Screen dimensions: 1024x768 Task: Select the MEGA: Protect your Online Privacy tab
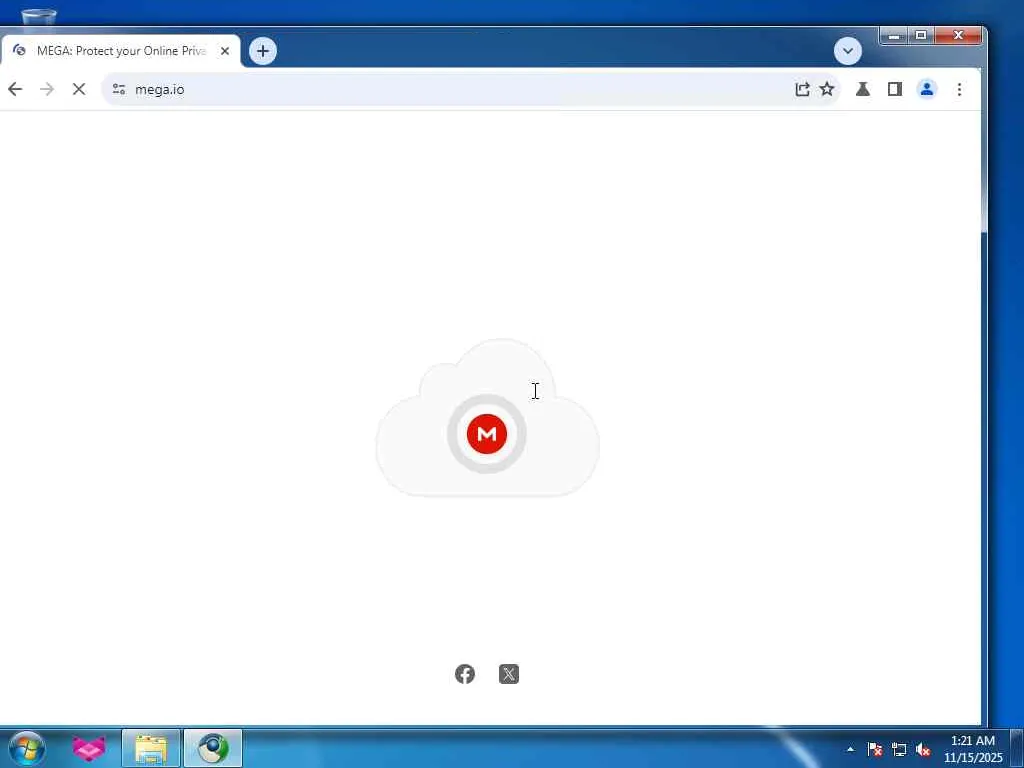point(120,51)
